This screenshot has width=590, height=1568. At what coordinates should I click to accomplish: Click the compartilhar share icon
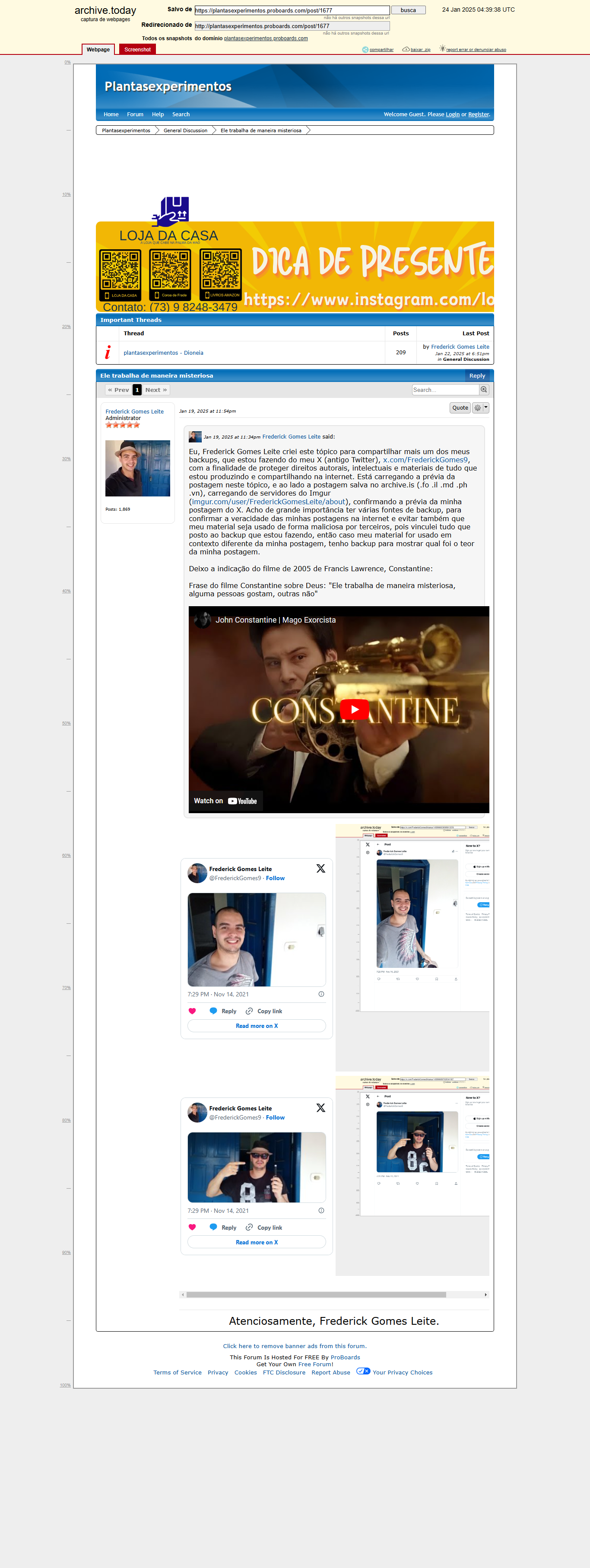(x=365, y=49)
